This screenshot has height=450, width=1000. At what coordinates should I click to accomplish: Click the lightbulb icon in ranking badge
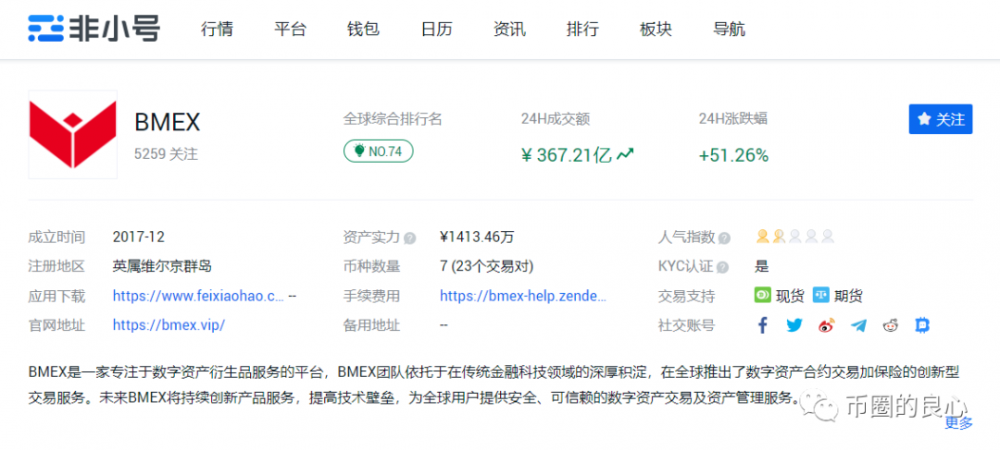pyautogui.click(x=359, y=151)
